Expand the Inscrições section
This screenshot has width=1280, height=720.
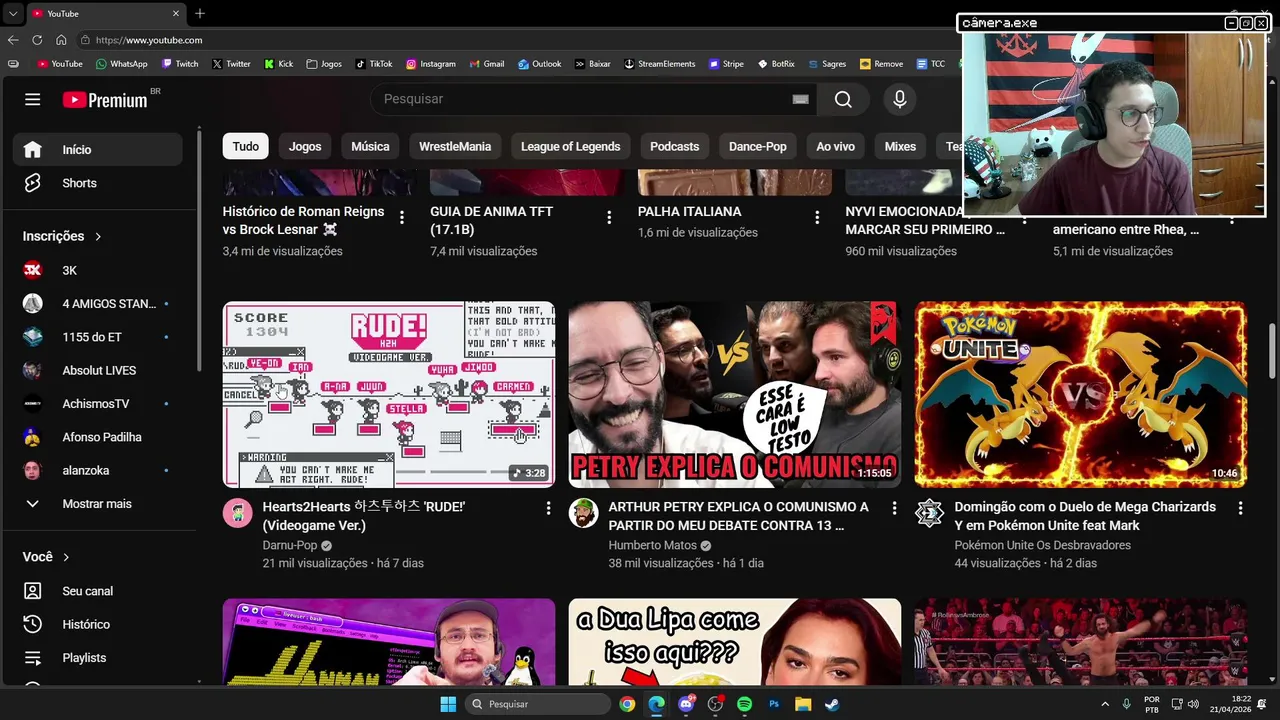(x=62, y=236)
